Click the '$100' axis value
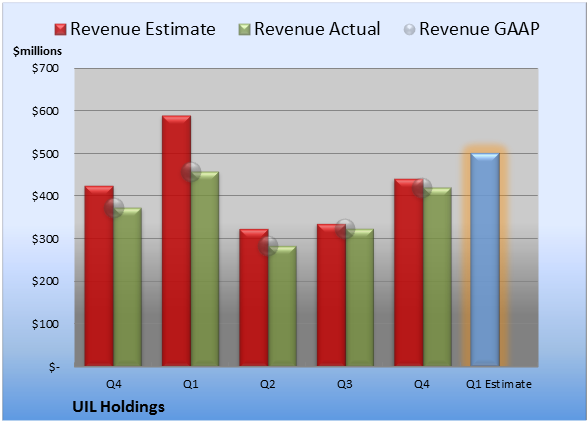This screenshot has height=422, width=588. click(x=45, y=324)
